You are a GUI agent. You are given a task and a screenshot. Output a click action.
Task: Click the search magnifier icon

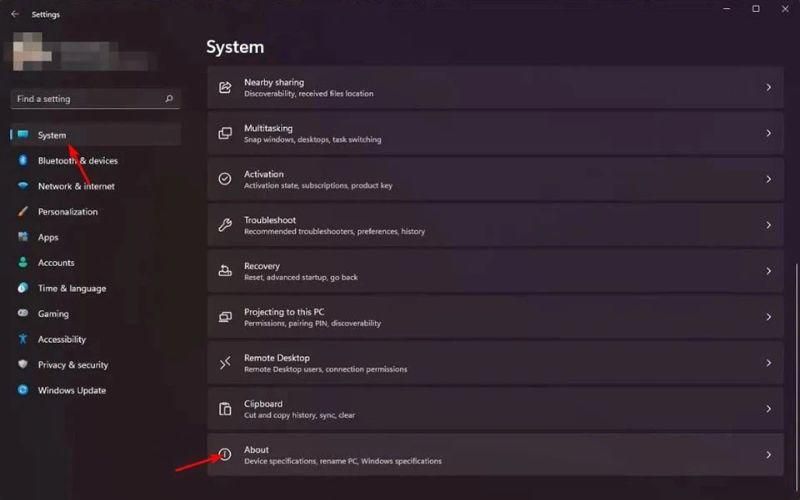[x=169, y=98]
